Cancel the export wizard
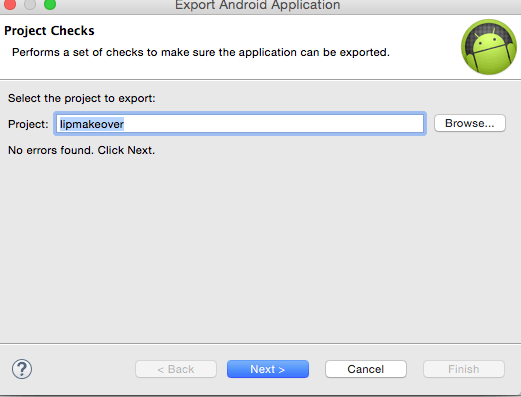The image size is (521, 397). pyautogui.click(x=366, y=369)
